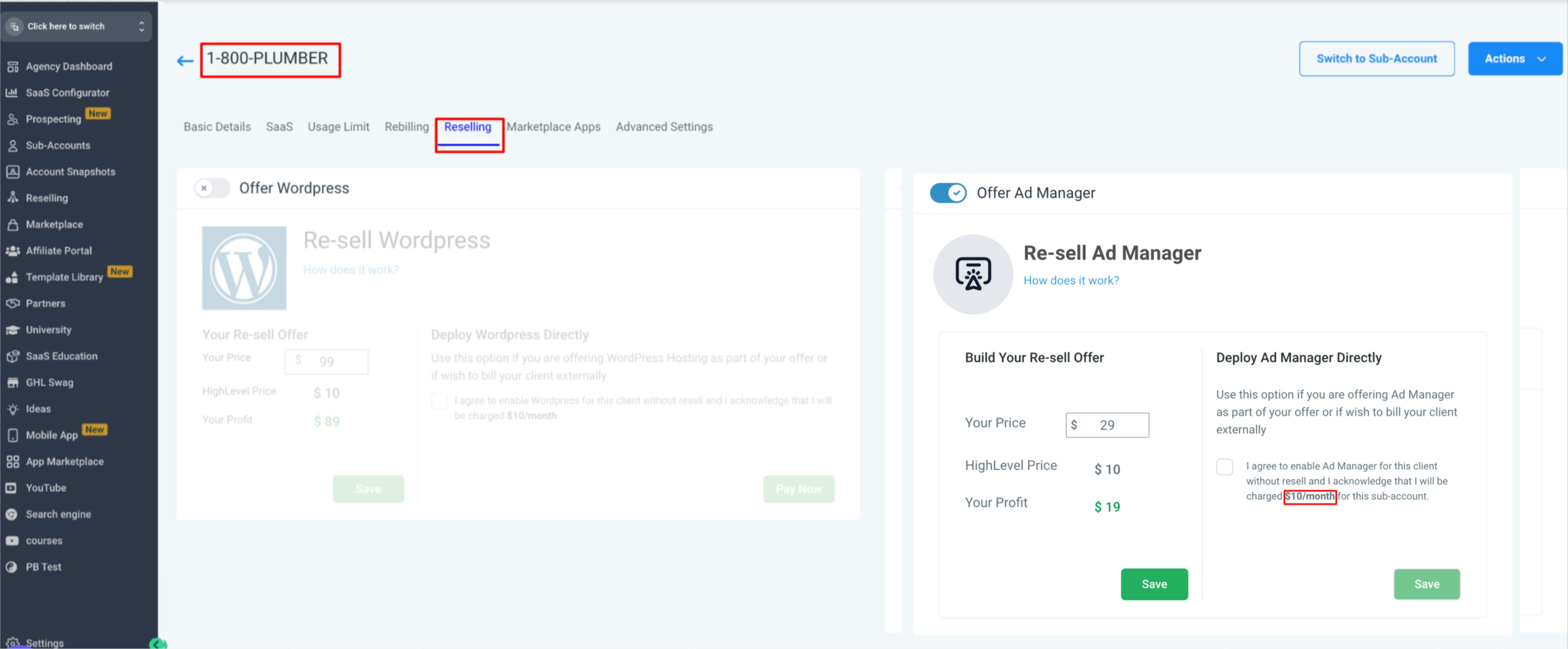
Task: Go to Account Snapshots in sidebar
Action: [x=70, y=171]
